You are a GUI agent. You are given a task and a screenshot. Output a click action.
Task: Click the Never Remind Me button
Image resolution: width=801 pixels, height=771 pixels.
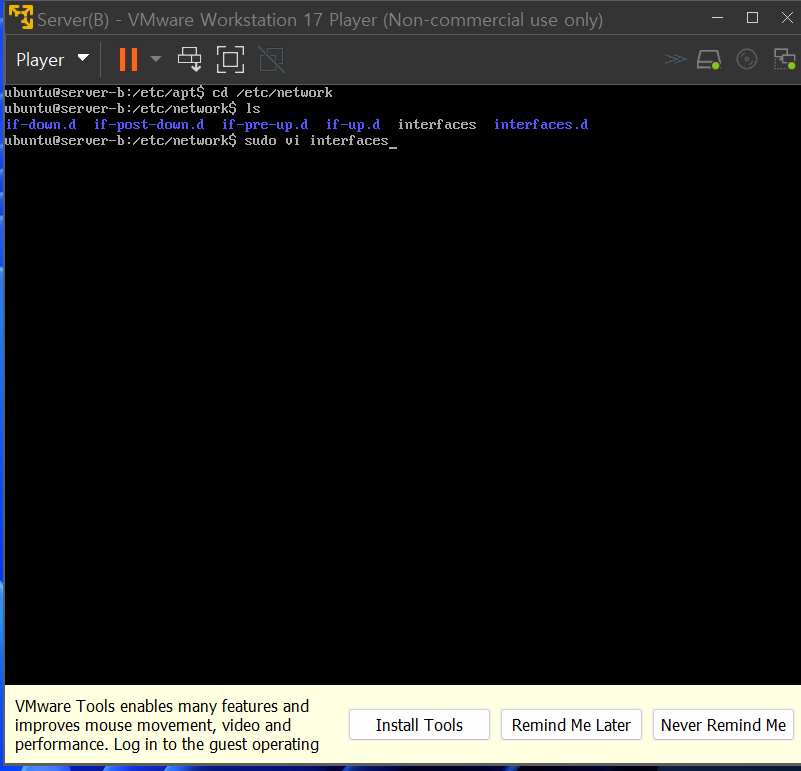coord(723,725)
